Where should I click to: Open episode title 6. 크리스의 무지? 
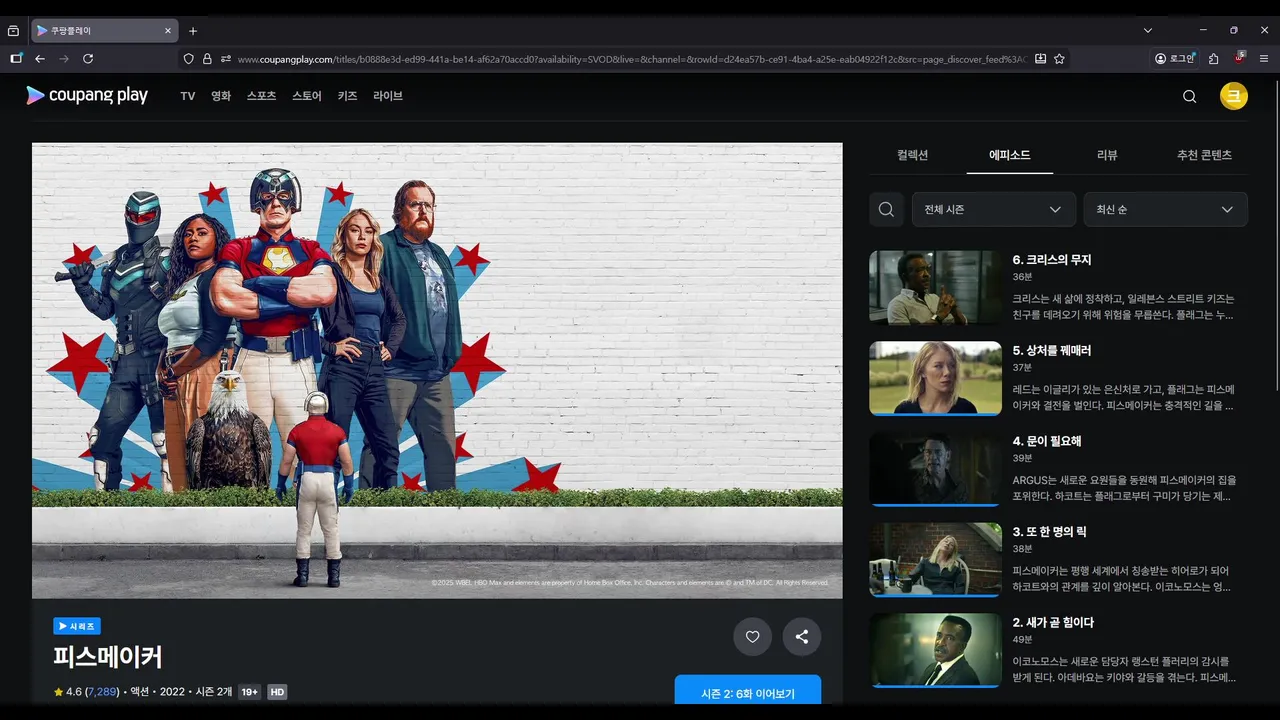pos(1052,260)
